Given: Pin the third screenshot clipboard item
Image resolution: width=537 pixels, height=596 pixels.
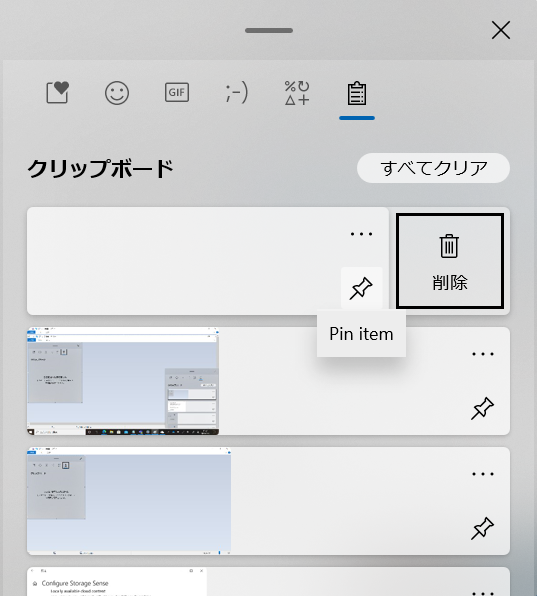Looking at the screenshot, I should point(483,528).
